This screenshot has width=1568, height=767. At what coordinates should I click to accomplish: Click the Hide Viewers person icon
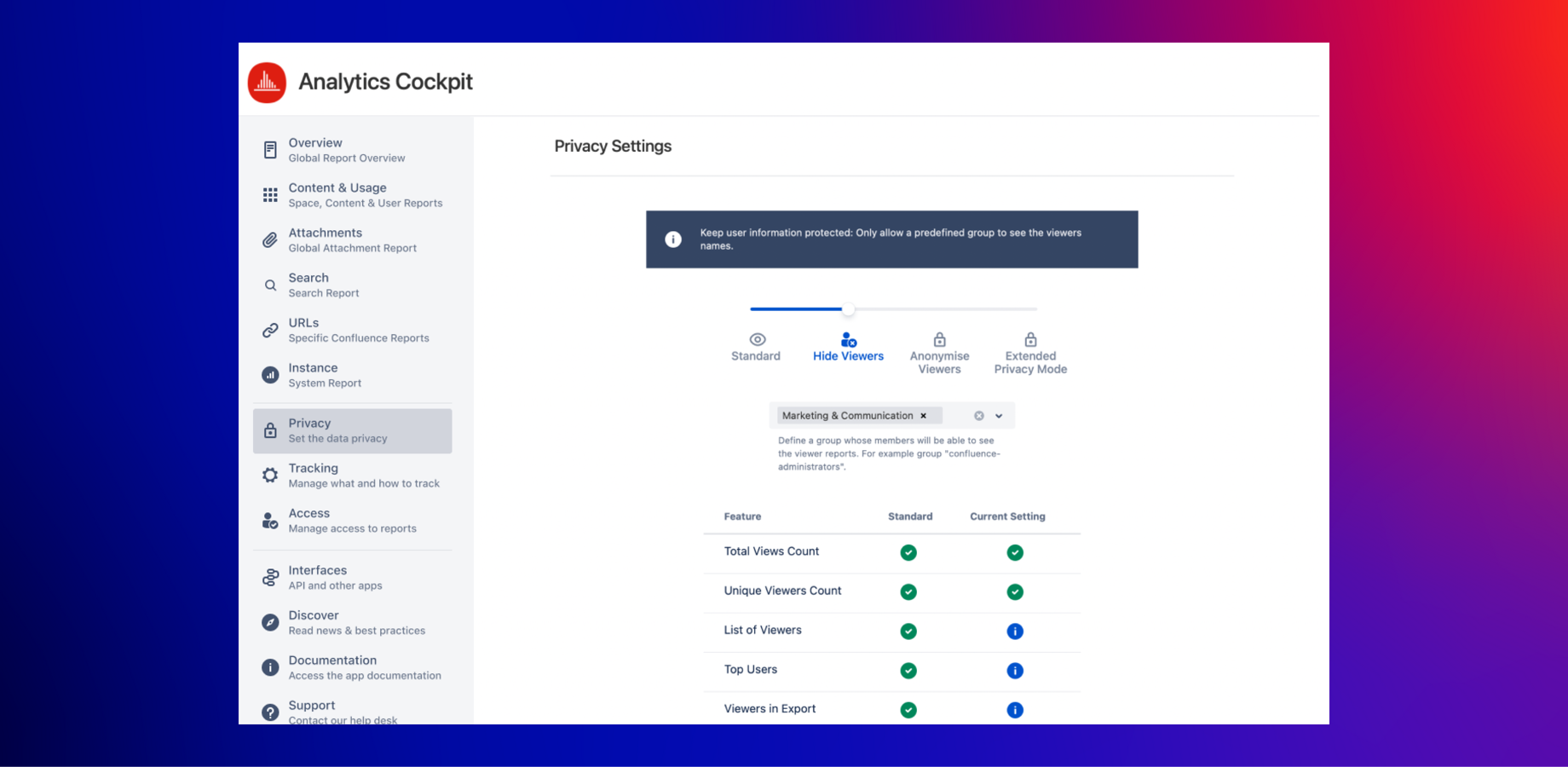tap(848, 339)
